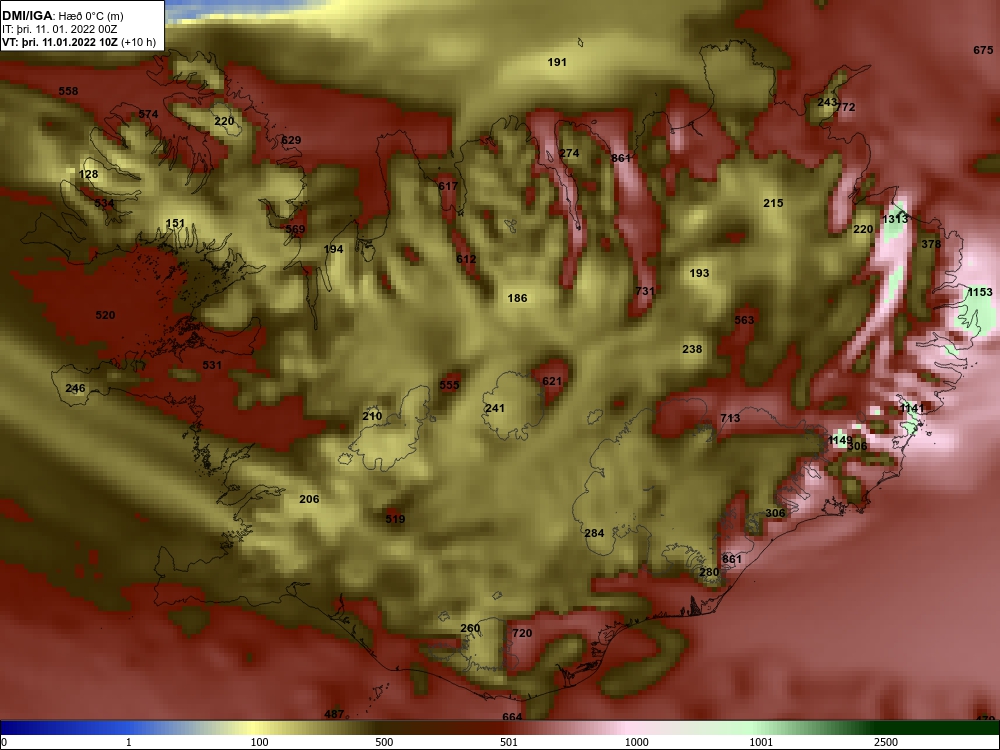
Task: Click the map value 128
Action: tap(89, 174)
